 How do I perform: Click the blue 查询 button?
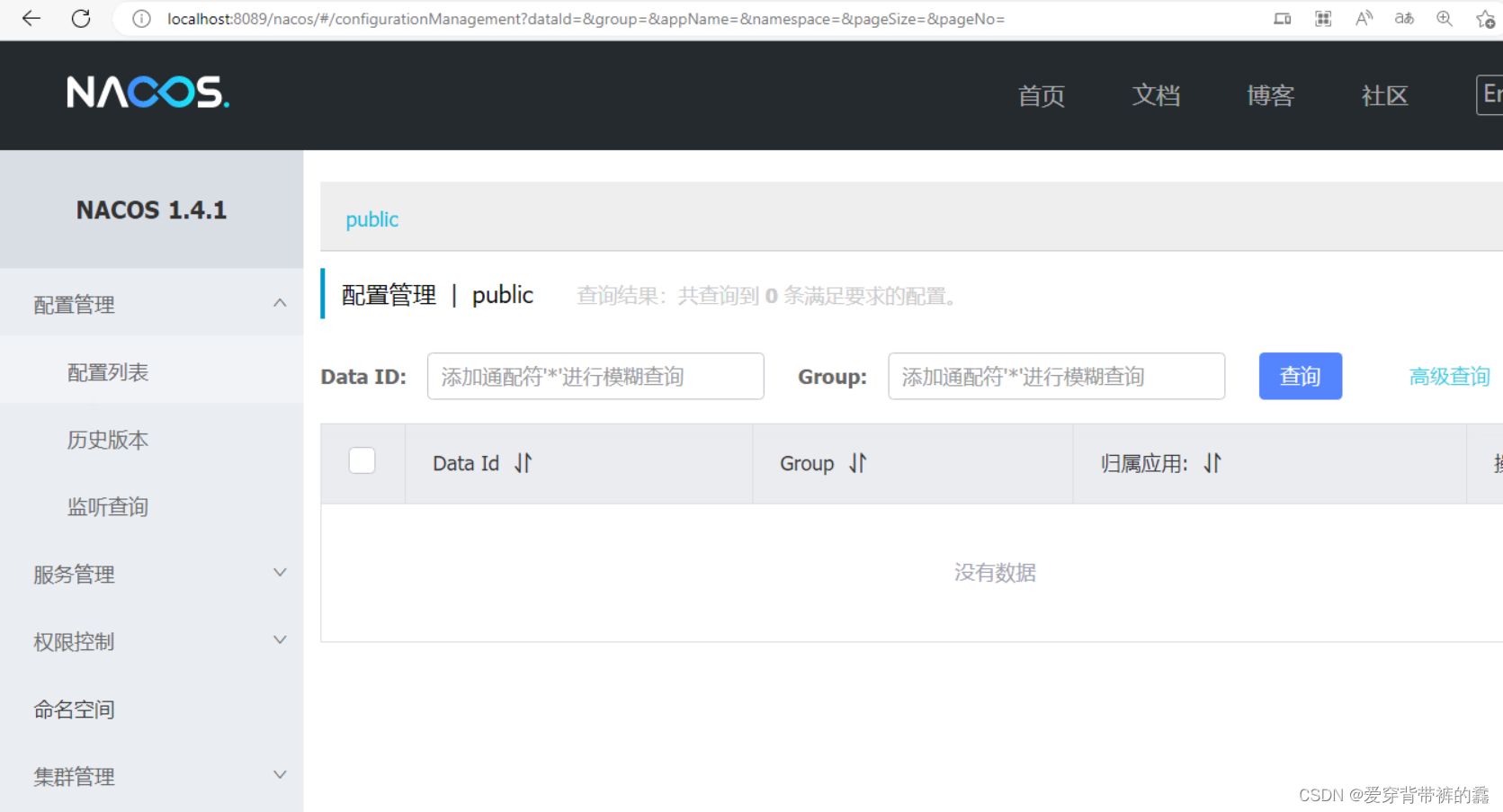1300,376
